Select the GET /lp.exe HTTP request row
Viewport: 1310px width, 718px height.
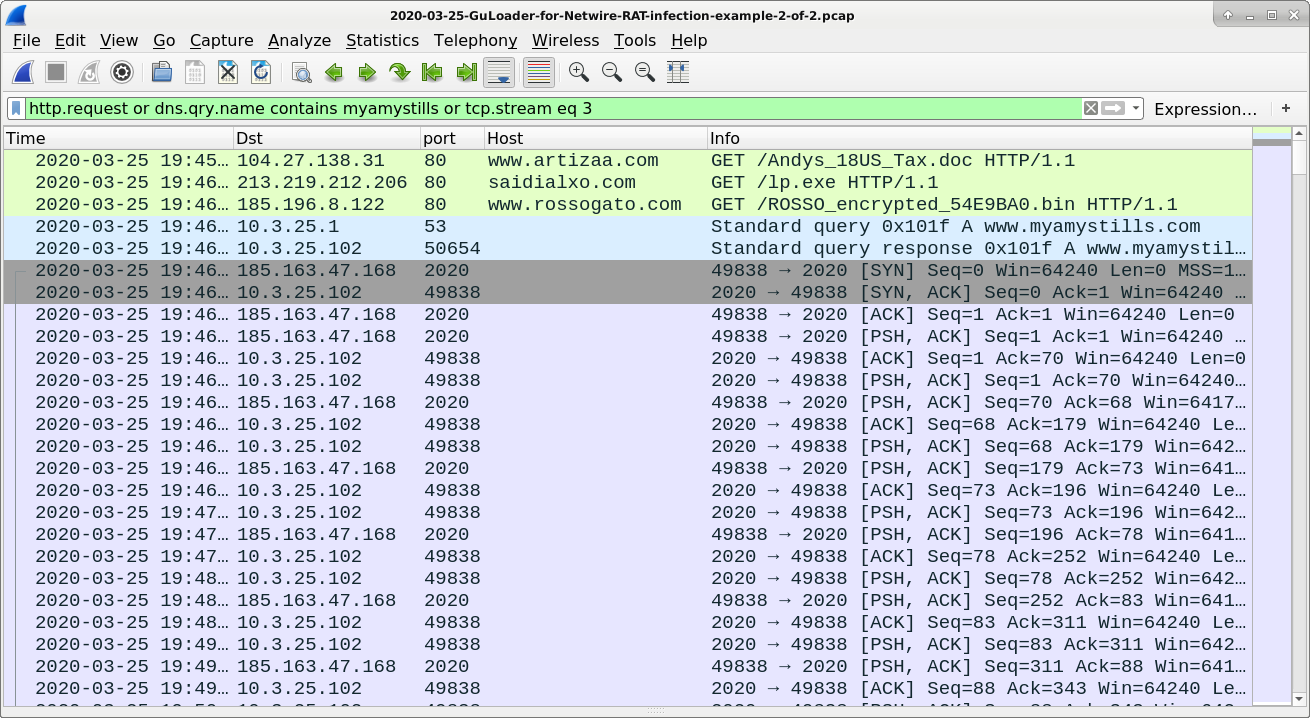(600, 182)
